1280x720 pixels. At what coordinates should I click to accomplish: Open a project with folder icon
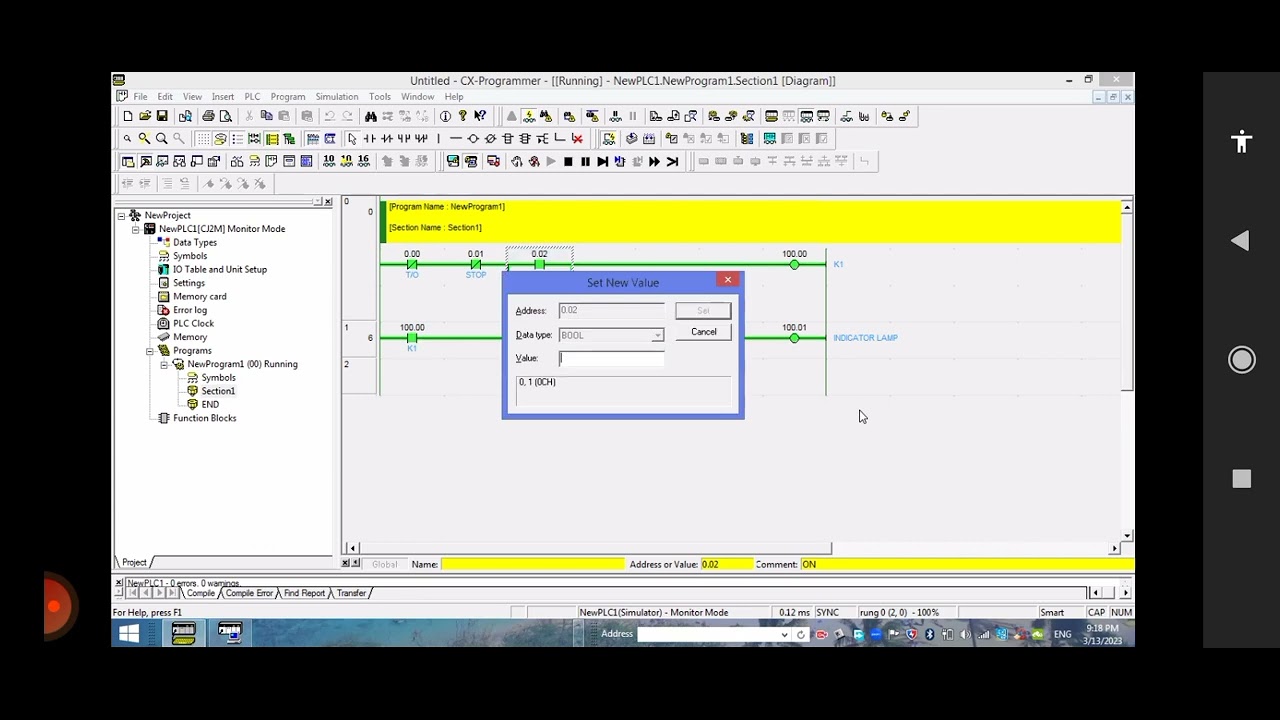click(x=145, y=116)
